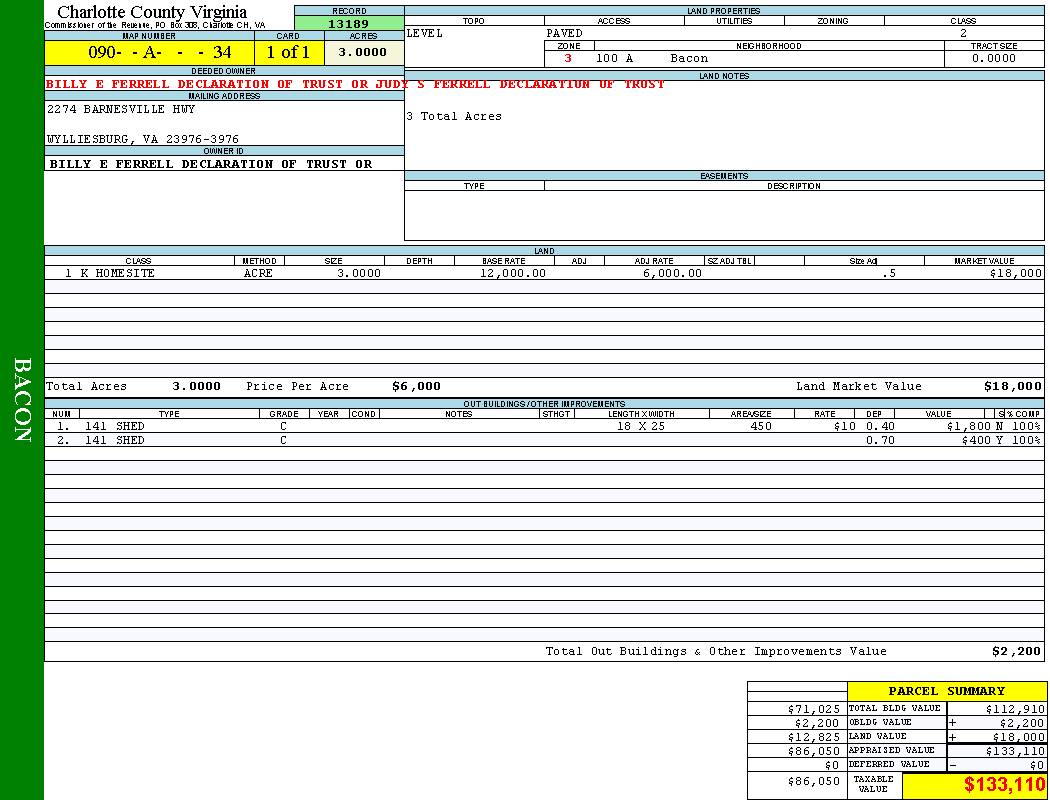Click the PAVED access value
1050x800 pixels.
click(x=565, y=33)
